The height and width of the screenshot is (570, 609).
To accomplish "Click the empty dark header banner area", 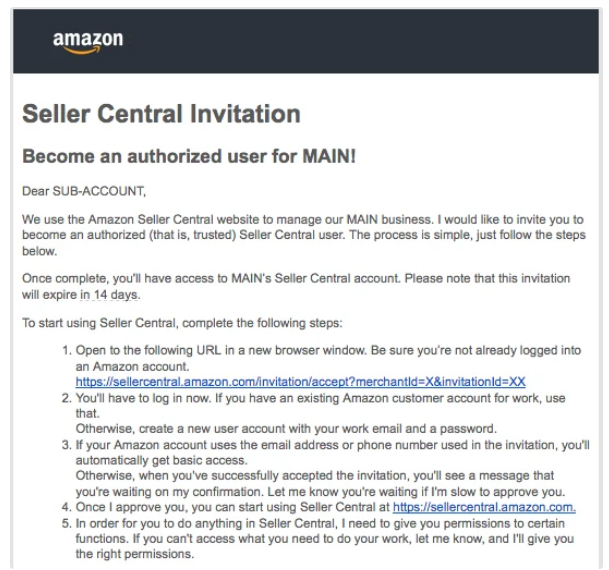I will click(x=361, y=41).
